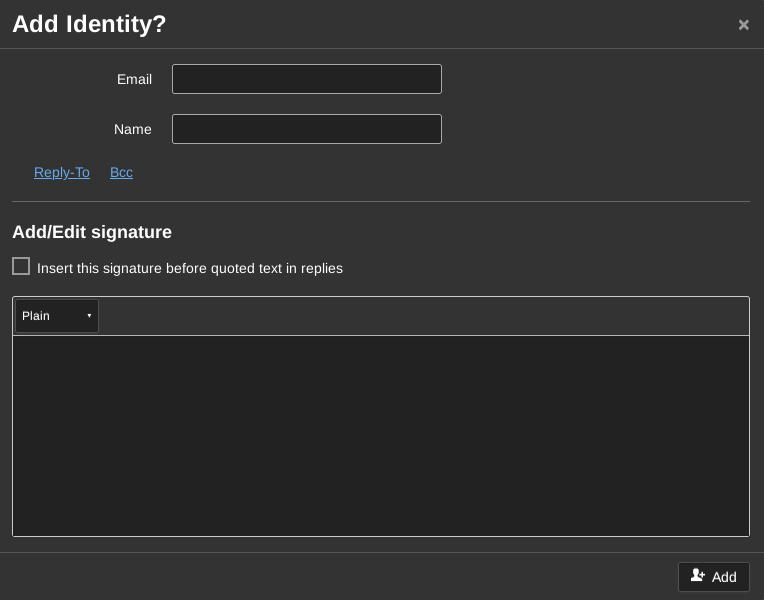The image size is (764, 600).
Task: Click the small arrow beside Plain
Action: click(89, 316)
